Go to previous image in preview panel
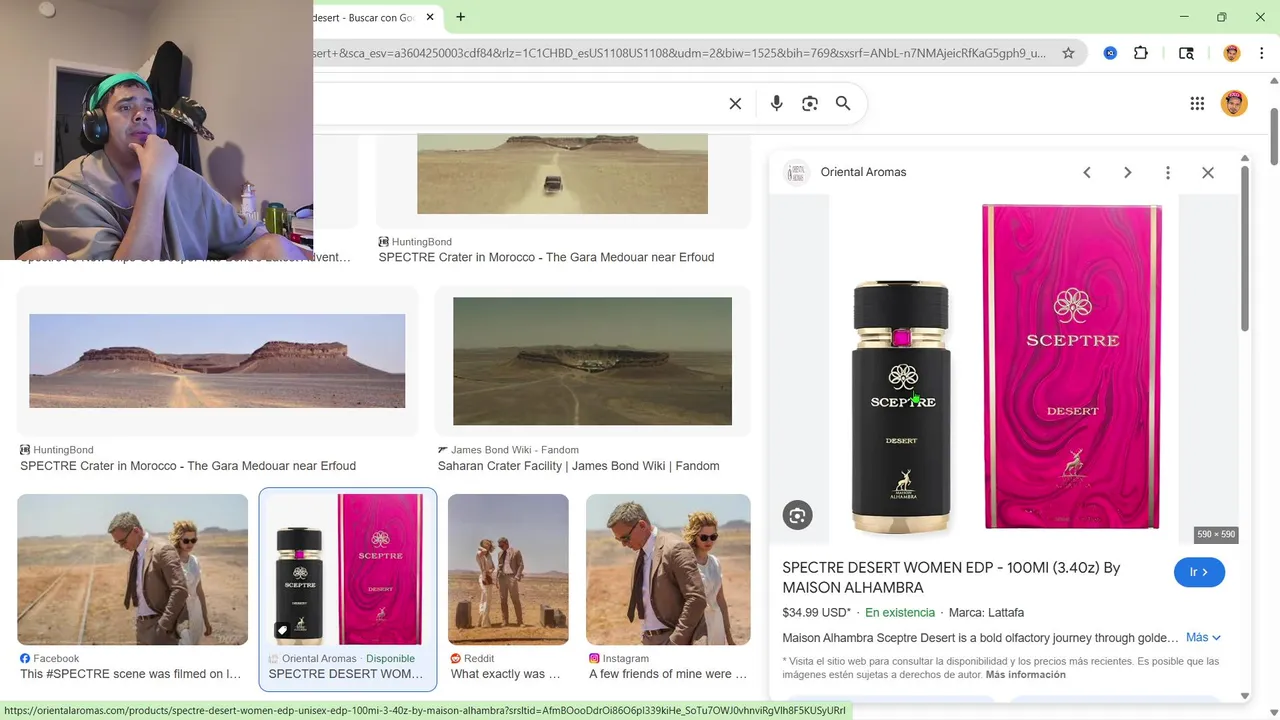This screenshot has height=720, width=1280. 1087,172
